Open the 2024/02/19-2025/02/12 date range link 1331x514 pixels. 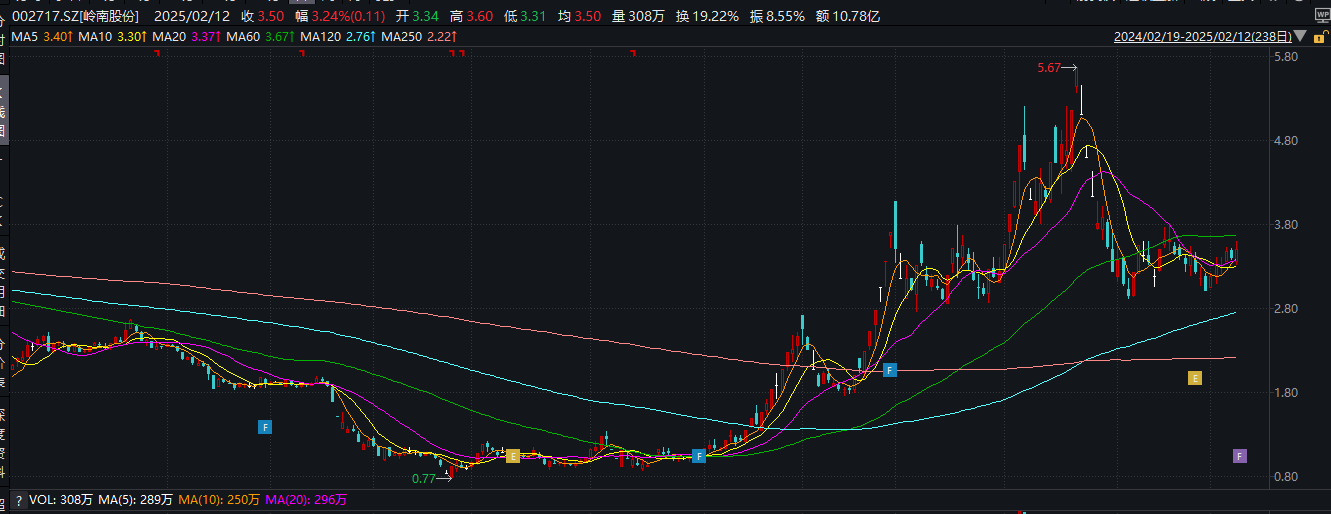[1203, 38]
